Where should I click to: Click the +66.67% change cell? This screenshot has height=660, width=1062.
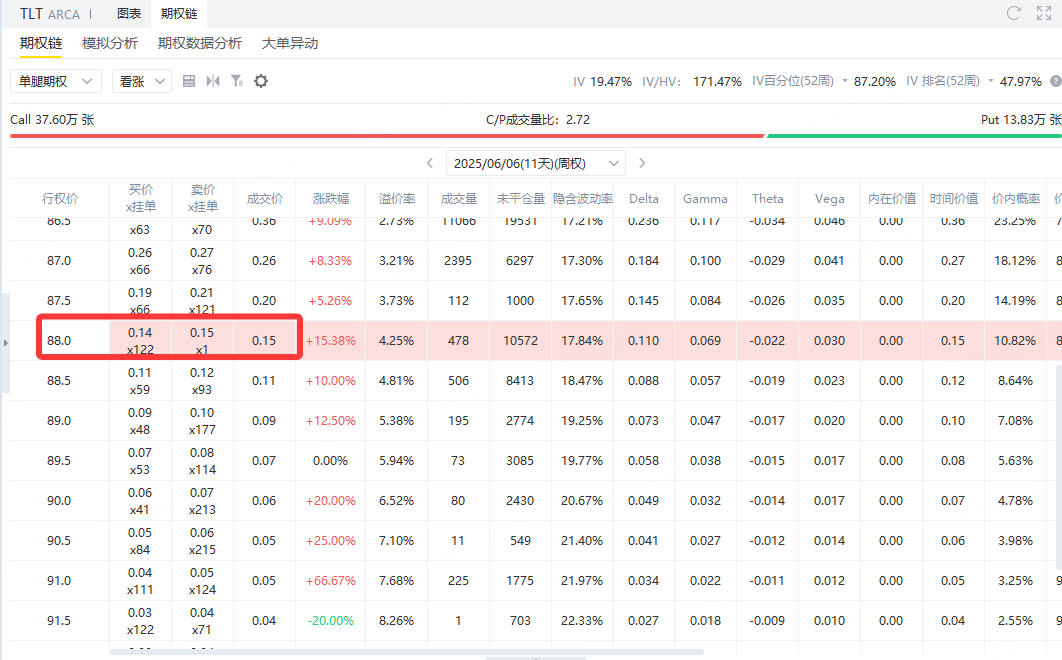click(x=331, y=581)
